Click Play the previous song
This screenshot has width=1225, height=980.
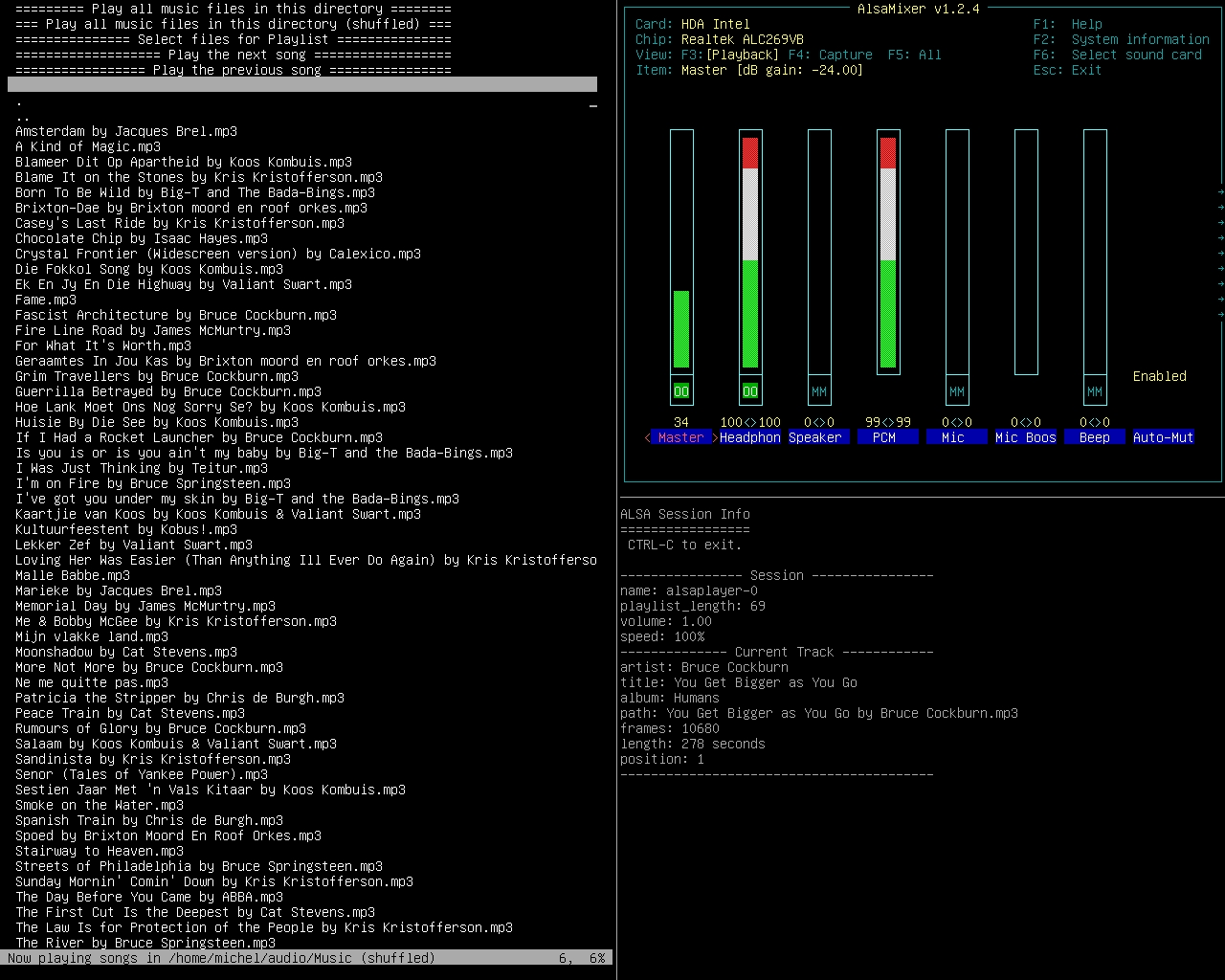pyautogui.click(x=234, y=70)
